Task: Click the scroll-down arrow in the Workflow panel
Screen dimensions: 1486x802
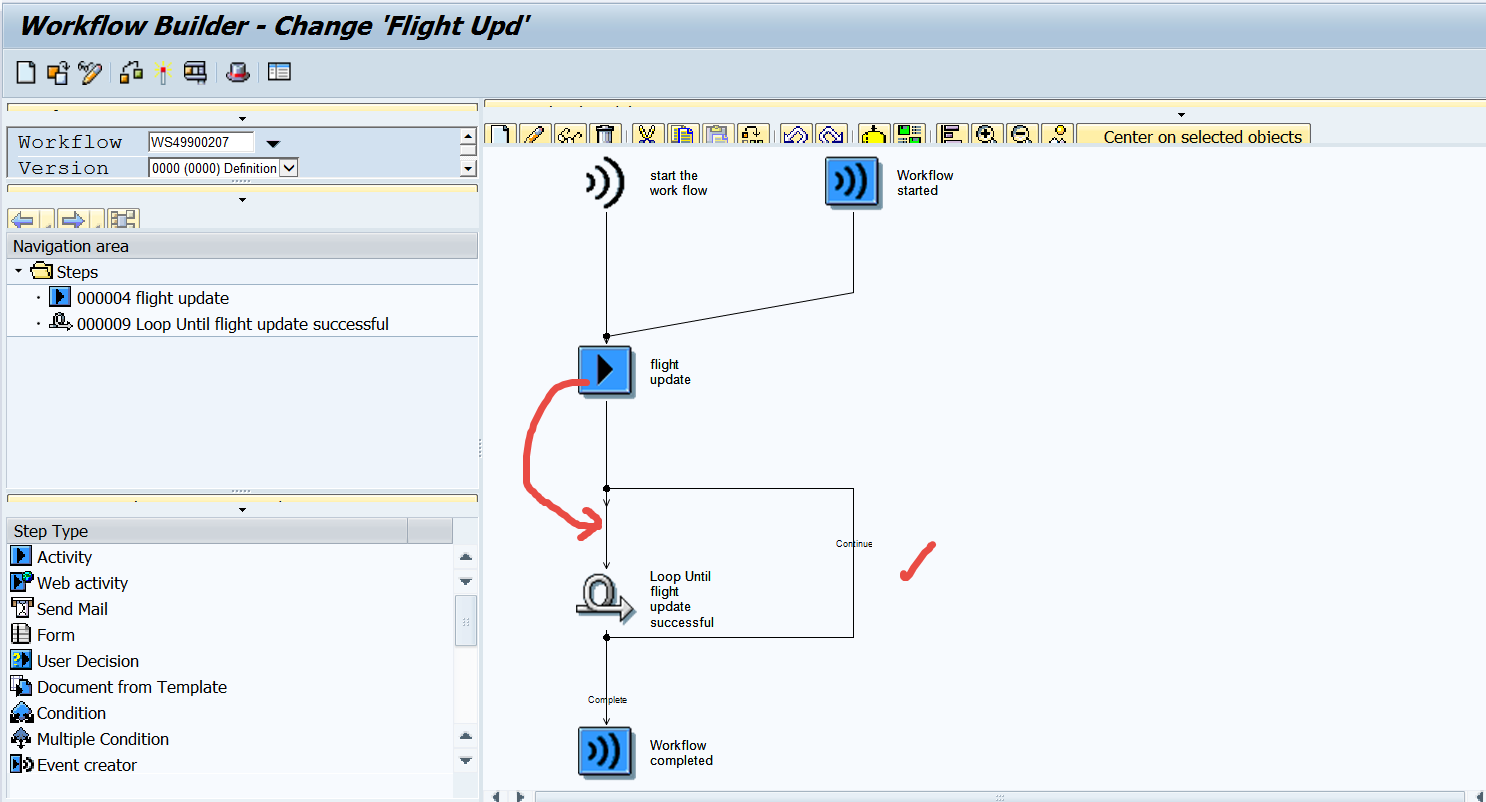Action: coord(468,168)
